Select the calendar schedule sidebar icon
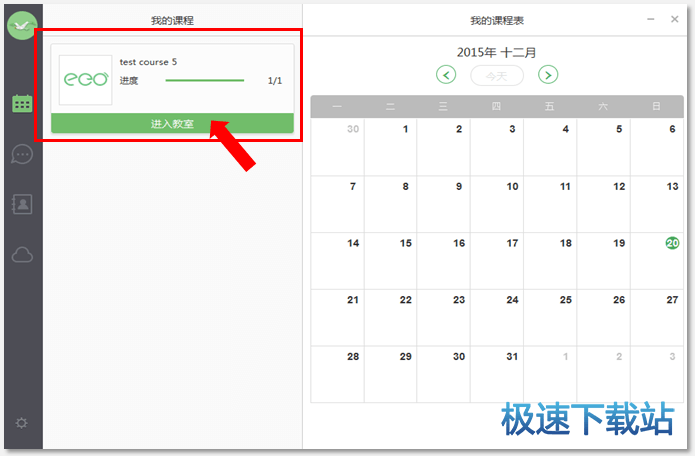The height and width of the screenshot is (456, 695). click(22, 104)
